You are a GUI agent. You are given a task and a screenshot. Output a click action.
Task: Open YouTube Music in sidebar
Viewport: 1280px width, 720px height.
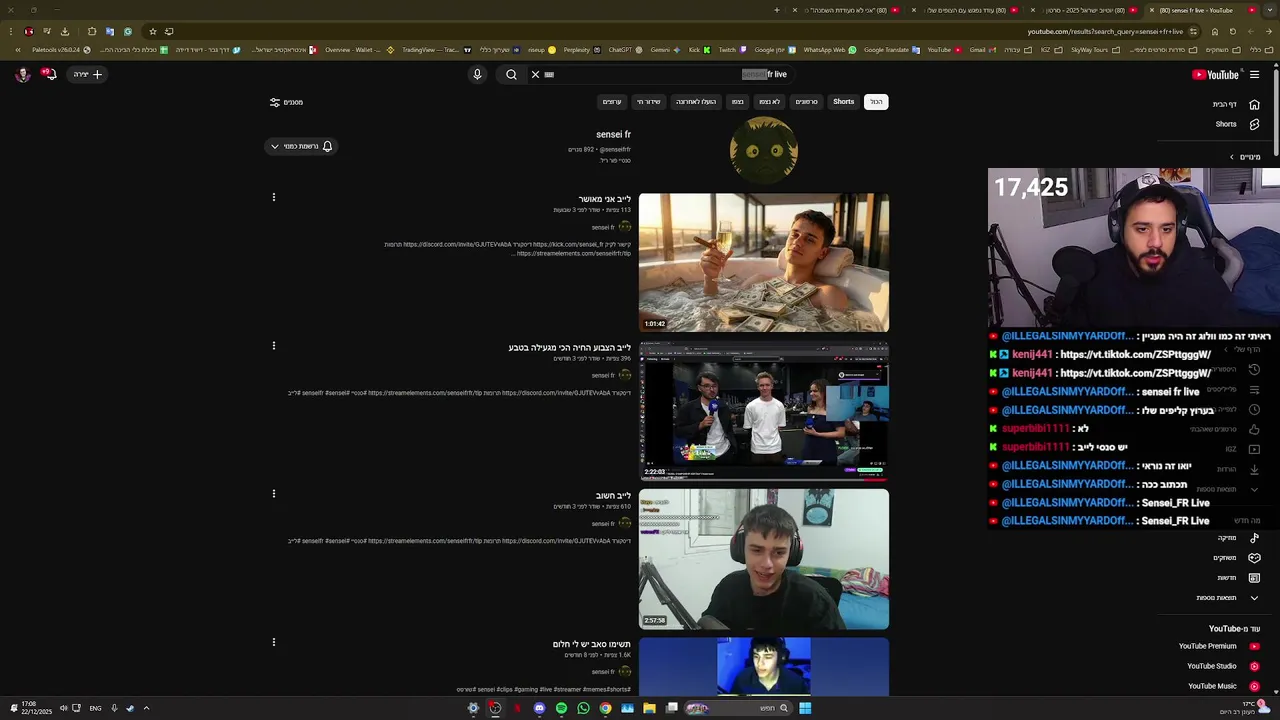coord(1222,686)
